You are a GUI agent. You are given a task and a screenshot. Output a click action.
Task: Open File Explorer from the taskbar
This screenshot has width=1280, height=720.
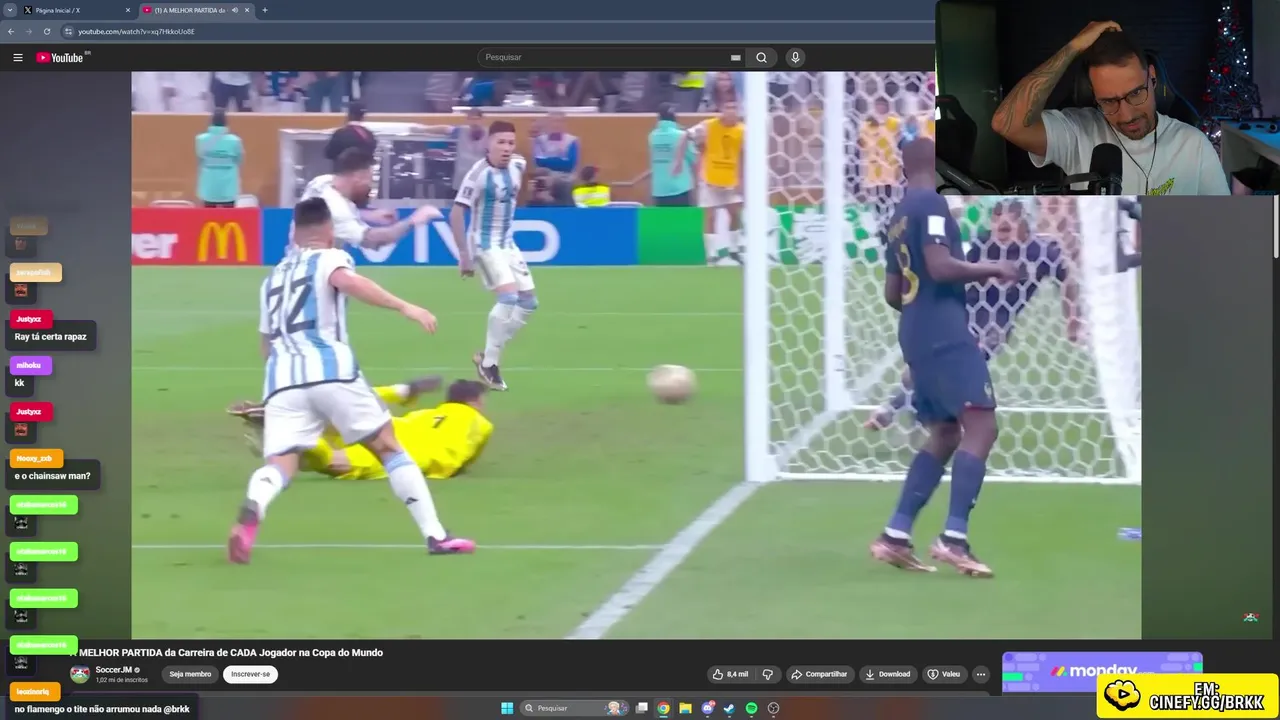pos(685,708)
